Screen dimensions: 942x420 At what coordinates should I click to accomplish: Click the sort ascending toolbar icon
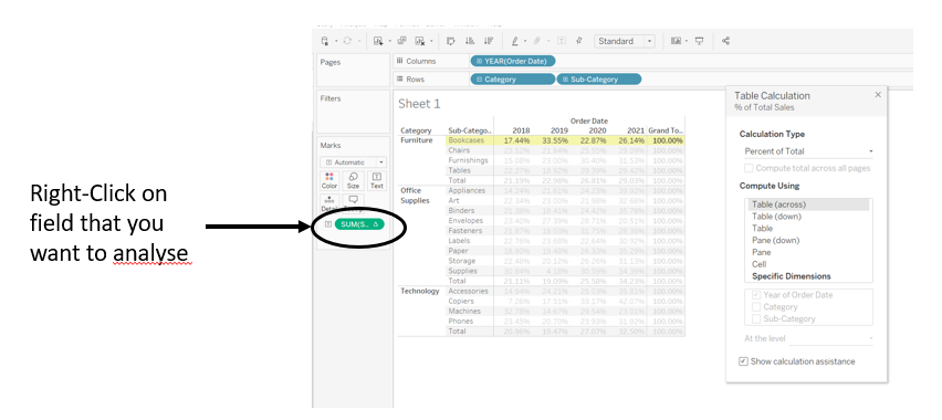469,41
